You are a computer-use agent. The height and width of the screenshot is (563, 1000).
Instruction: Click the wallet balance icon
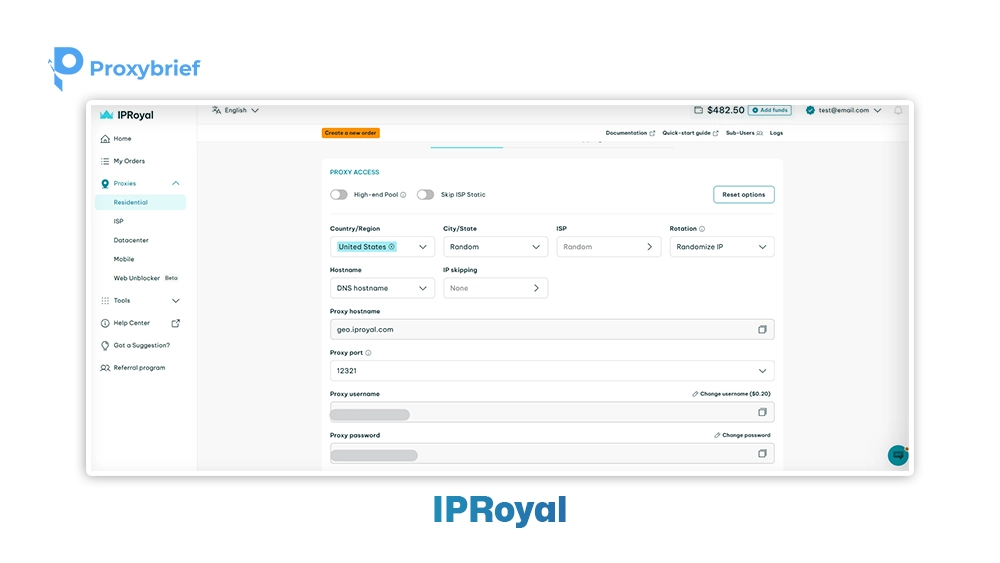tap(698, 110)
